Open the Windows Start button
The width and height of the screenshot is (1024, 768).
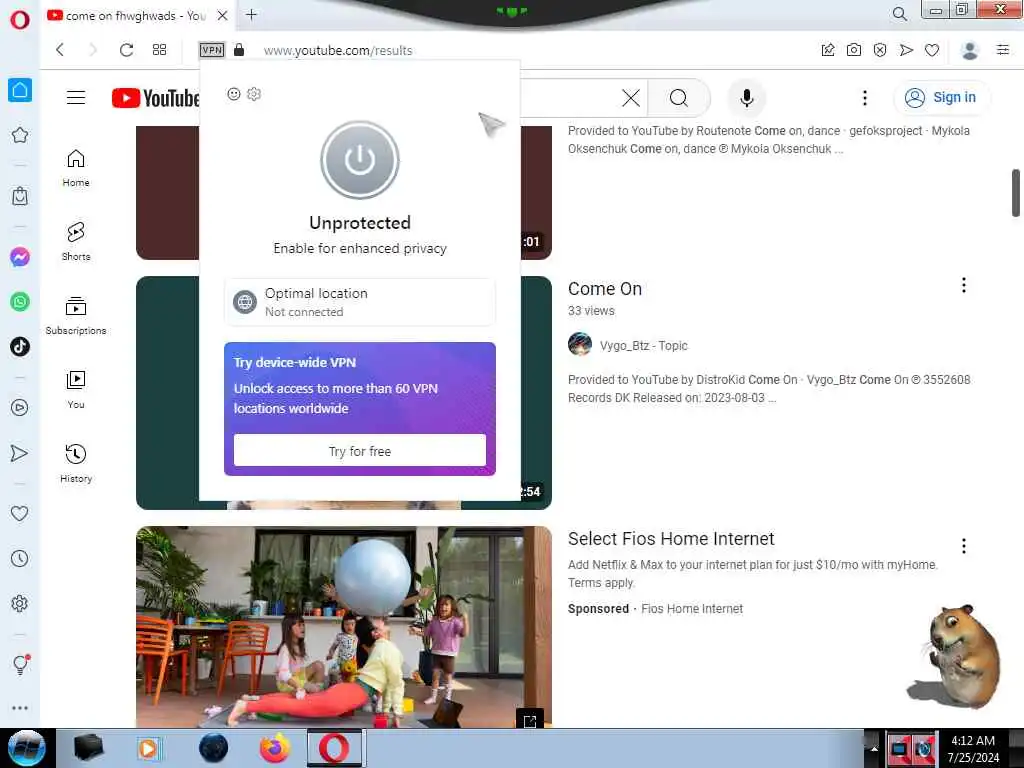[x=26, y=748]
